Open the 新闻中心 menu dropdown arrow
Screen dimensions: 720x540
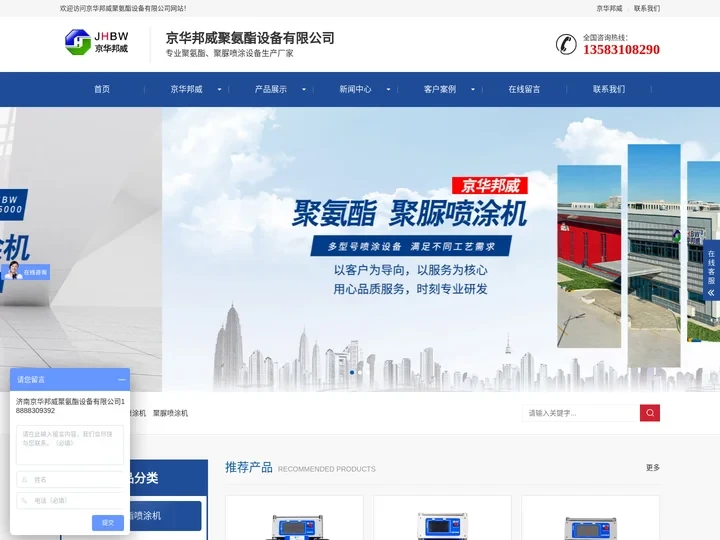(388, 89)
